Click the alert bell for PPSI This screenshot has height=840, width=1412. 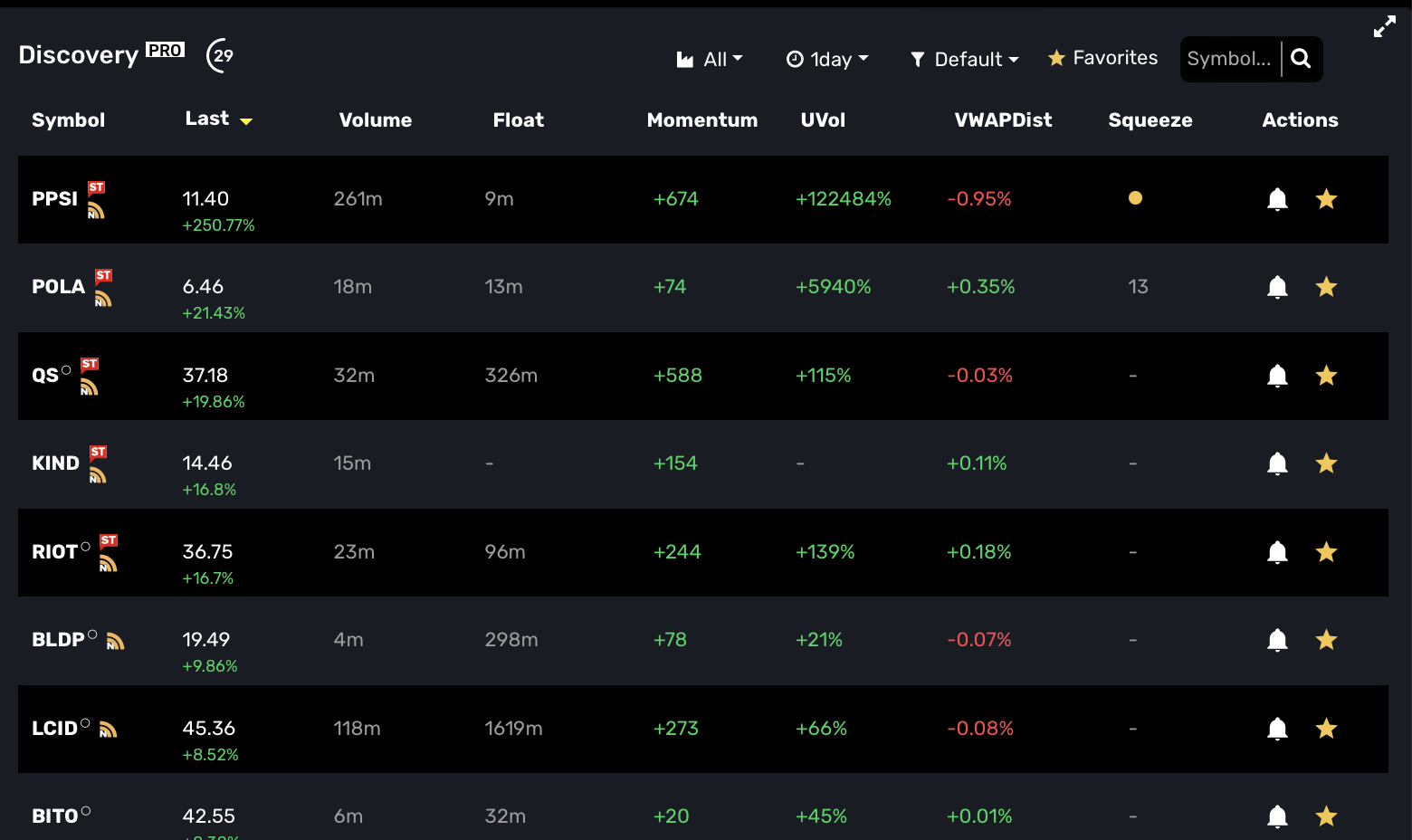pos(1277,199)
